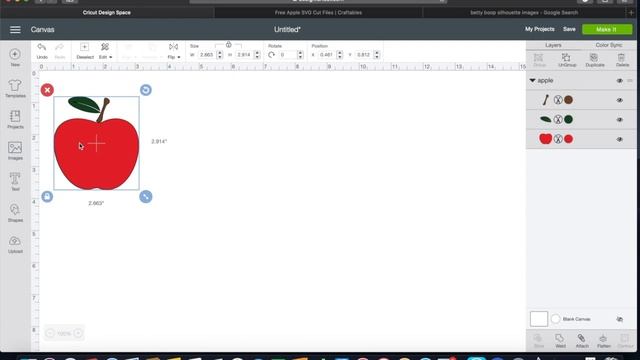Toggle the aspect ratio lock above Size
Image resolution: width=640 pixels, height=360 pixels.
pyautogui.click(x=229, y=44)
